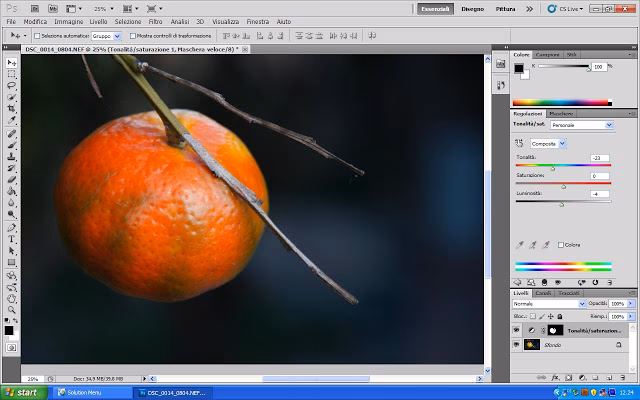The height and width of the screenshot is (400, 640).
Task: Click the foreground color swatch in toolbox
Action: 9,330
